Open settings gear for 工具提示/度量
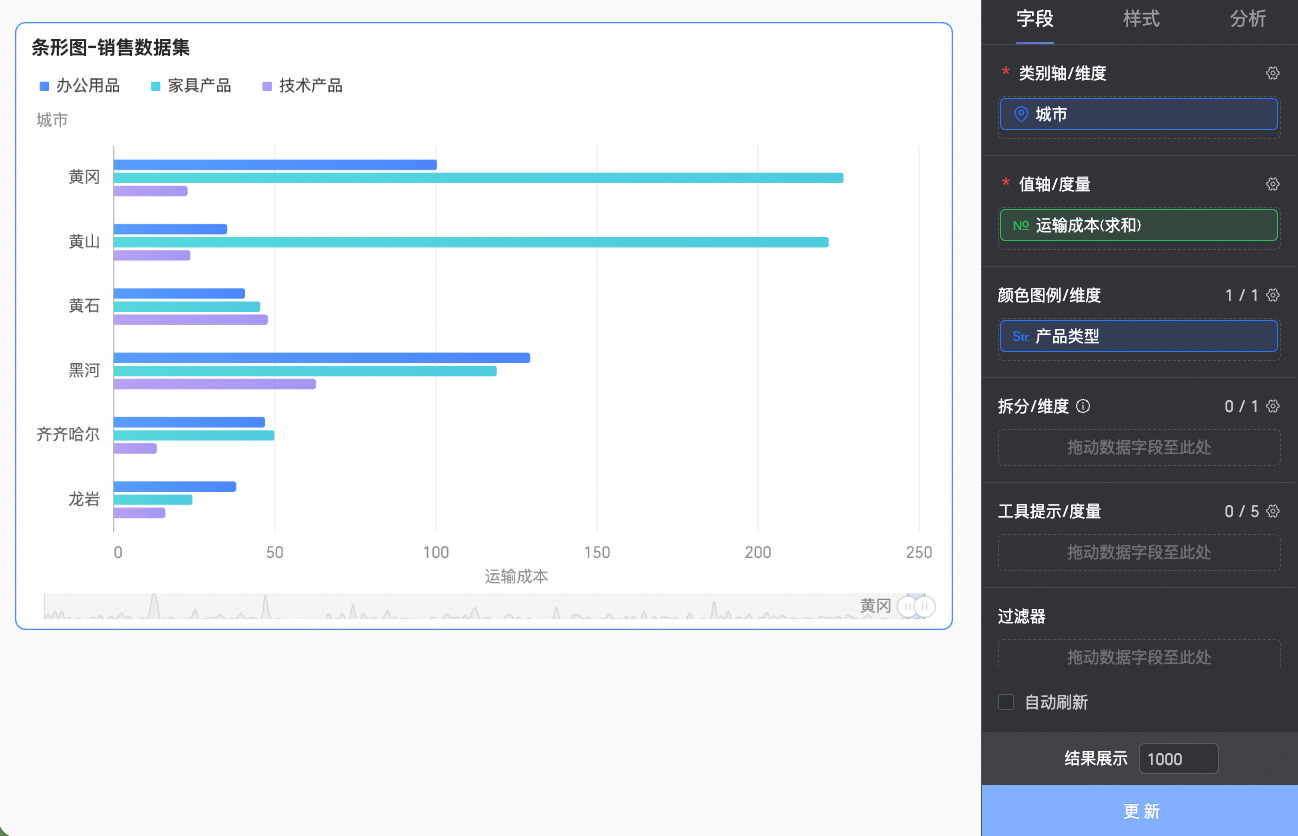Viewport: 1298px width, 836px height. (1272, 511)
